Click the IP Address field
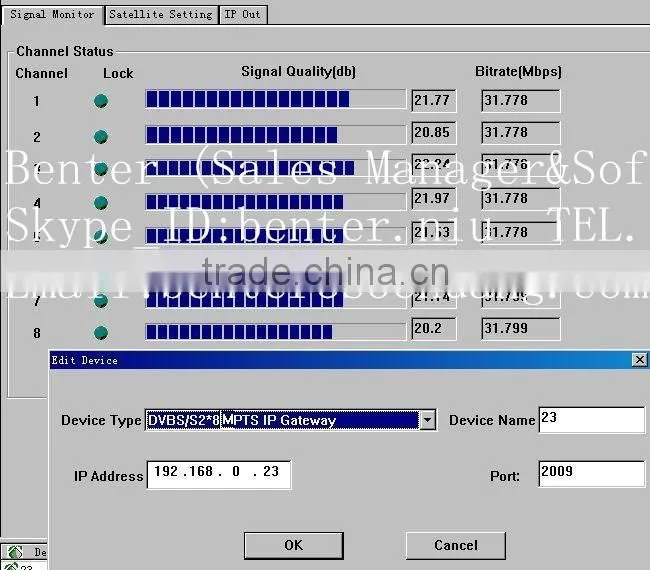The image size is (650, 570). click(219, 474)
